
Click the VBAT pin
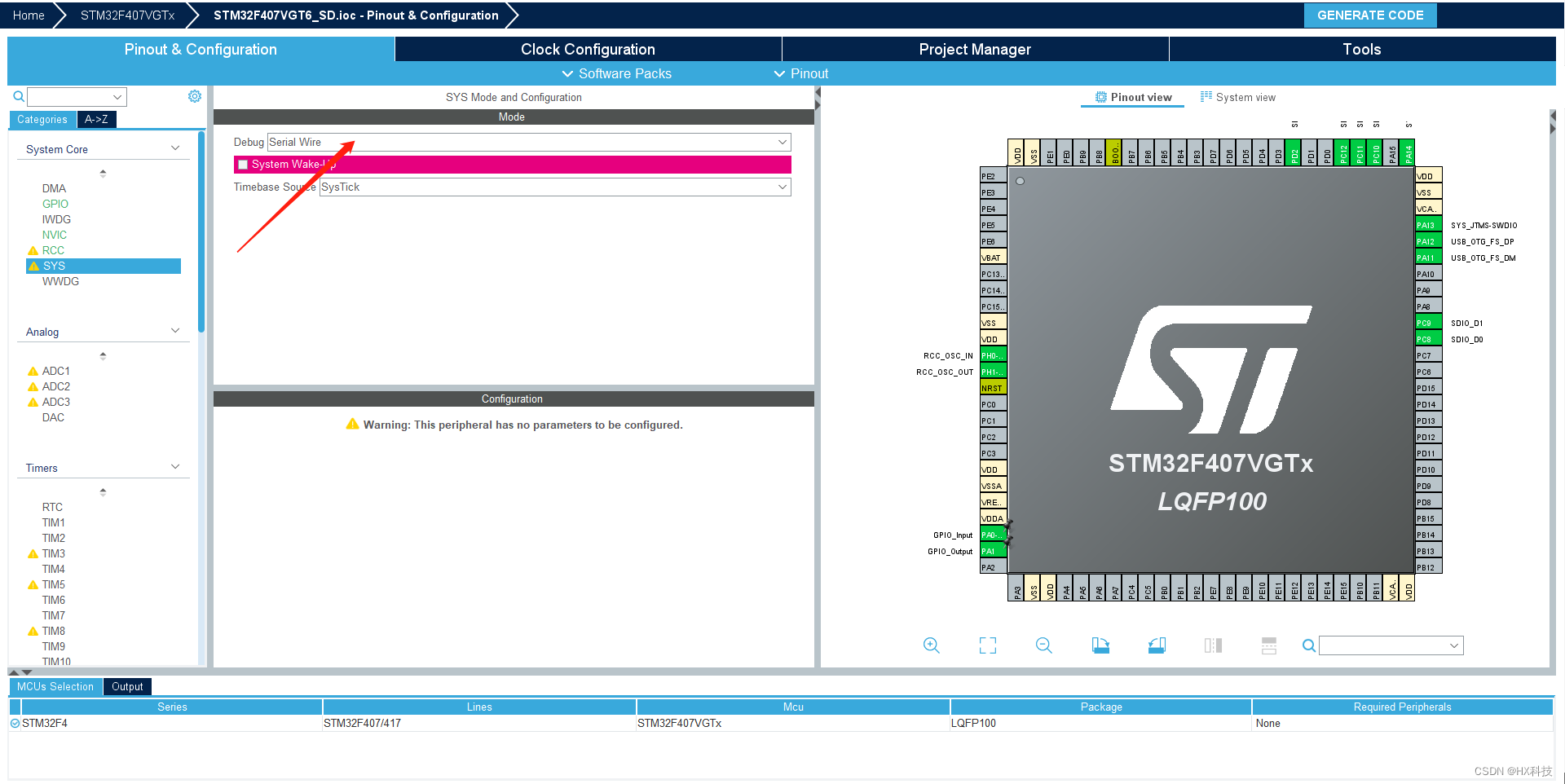pos(993,258)
